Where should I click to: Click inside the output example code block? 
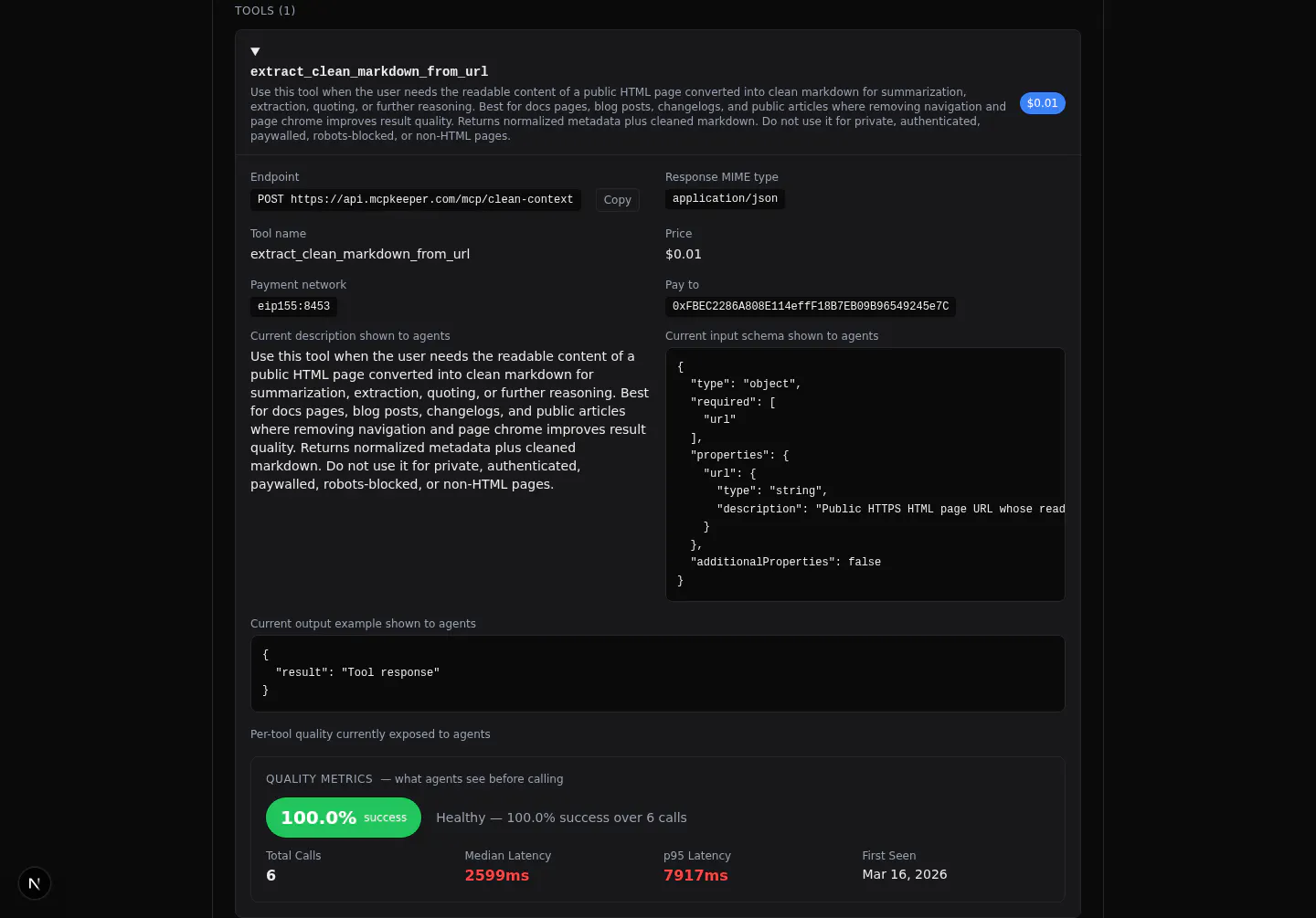coord(658,673)
